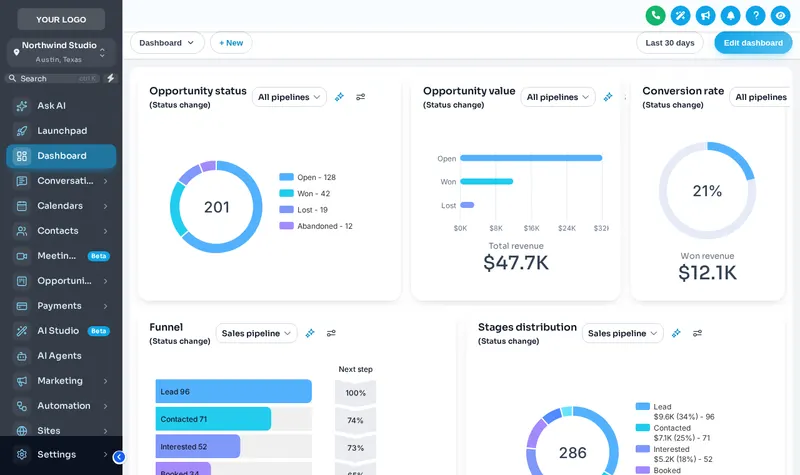Open Contacts in sidebar

[x=61, y=231]
